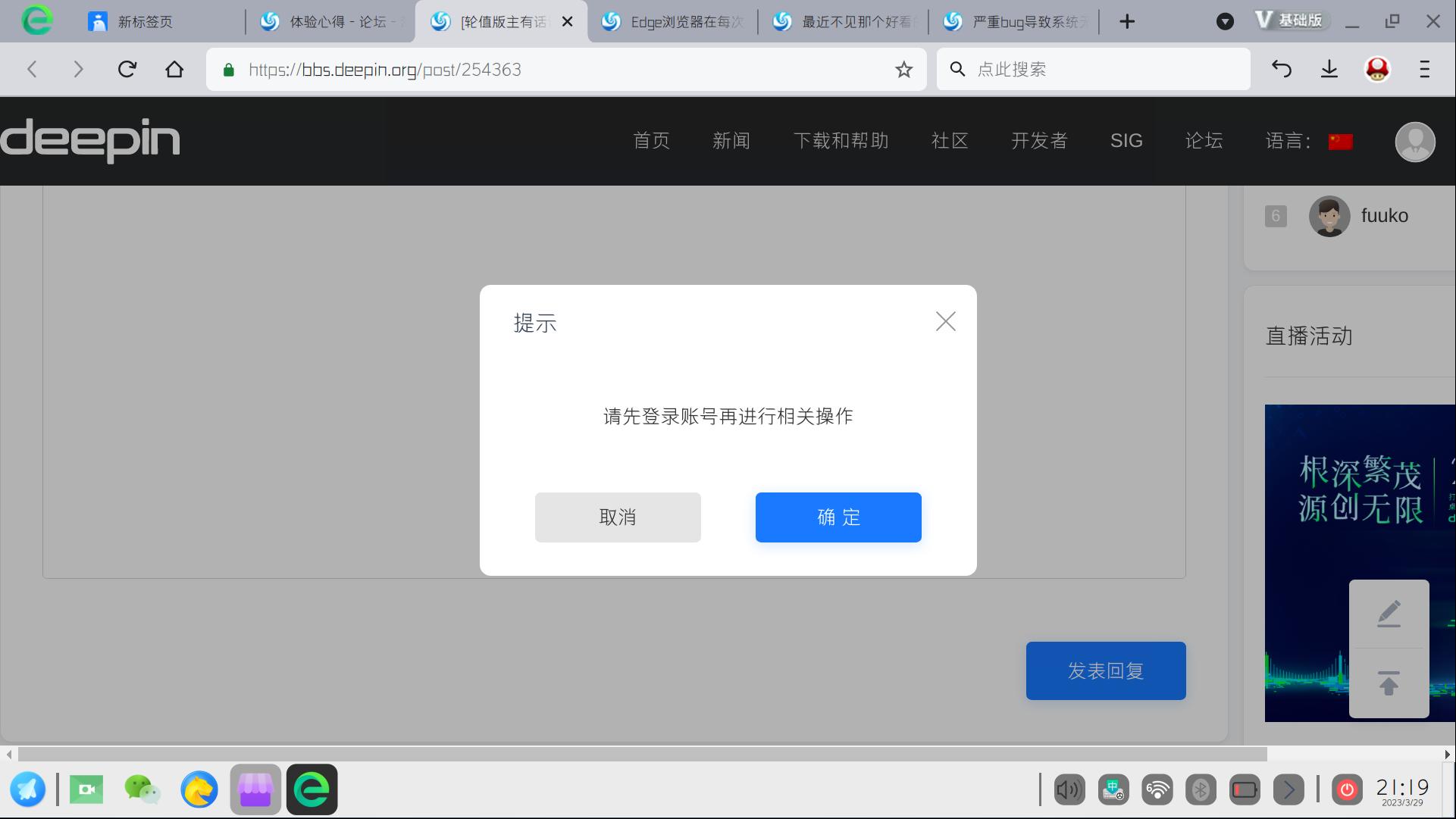Viewport: 1456px width, 819px height.
Task: Expand the system tray arrow
Action: pos(1288,789)
